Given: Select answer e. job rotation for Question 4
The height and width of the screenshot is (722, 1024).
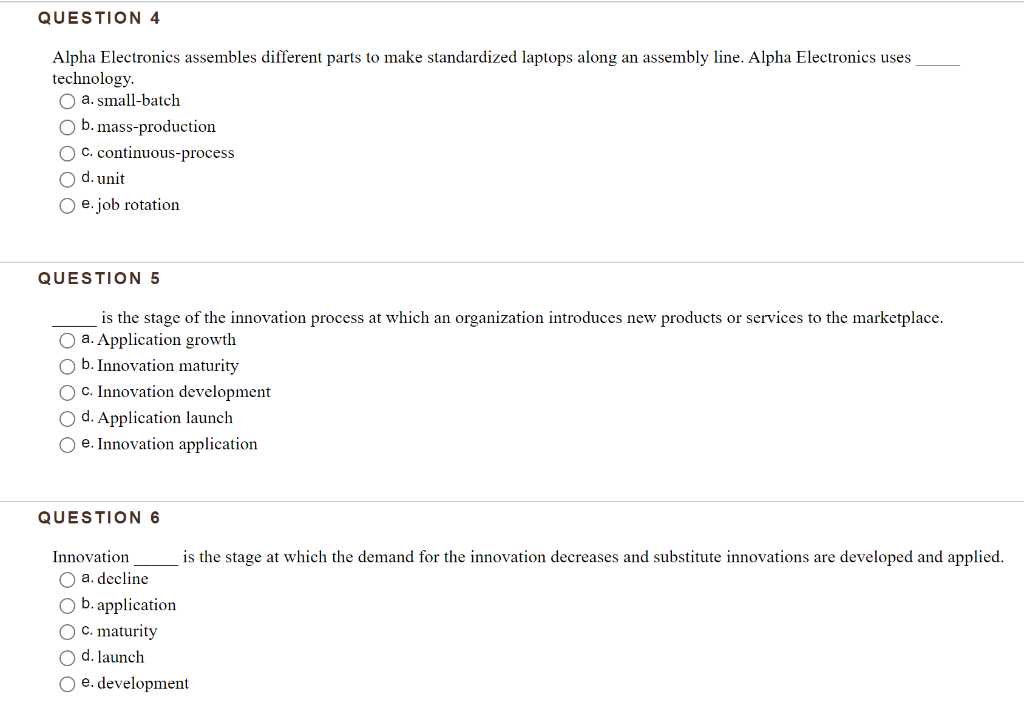Looking at the screenshot, I should 66,205.
